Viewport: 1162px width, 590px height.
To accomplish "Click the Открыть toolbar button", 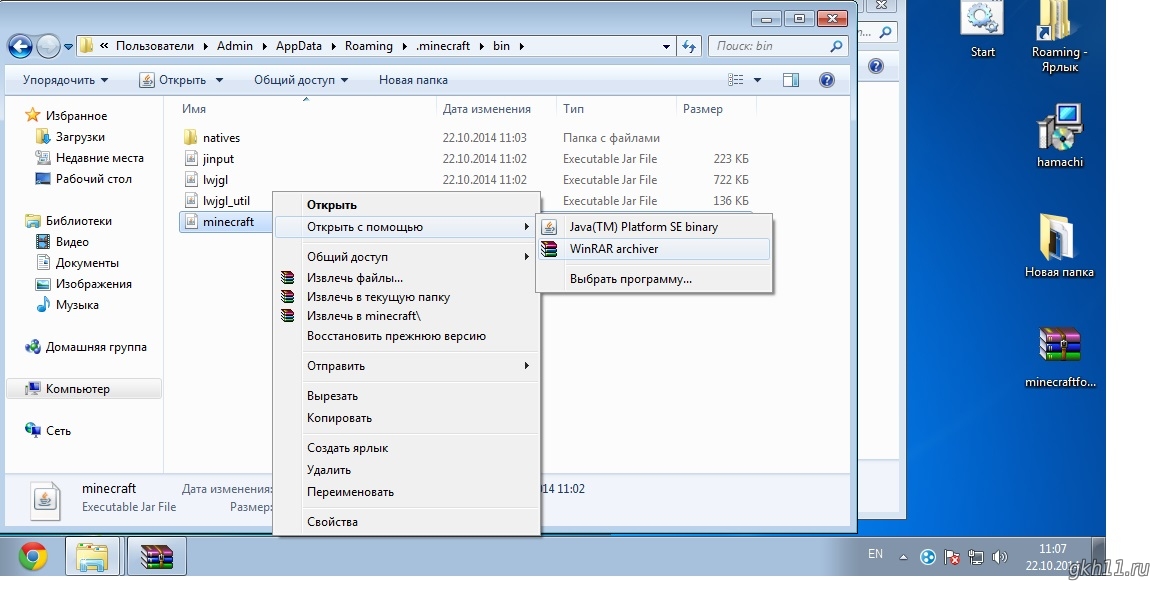I will [x=173, y=80].
